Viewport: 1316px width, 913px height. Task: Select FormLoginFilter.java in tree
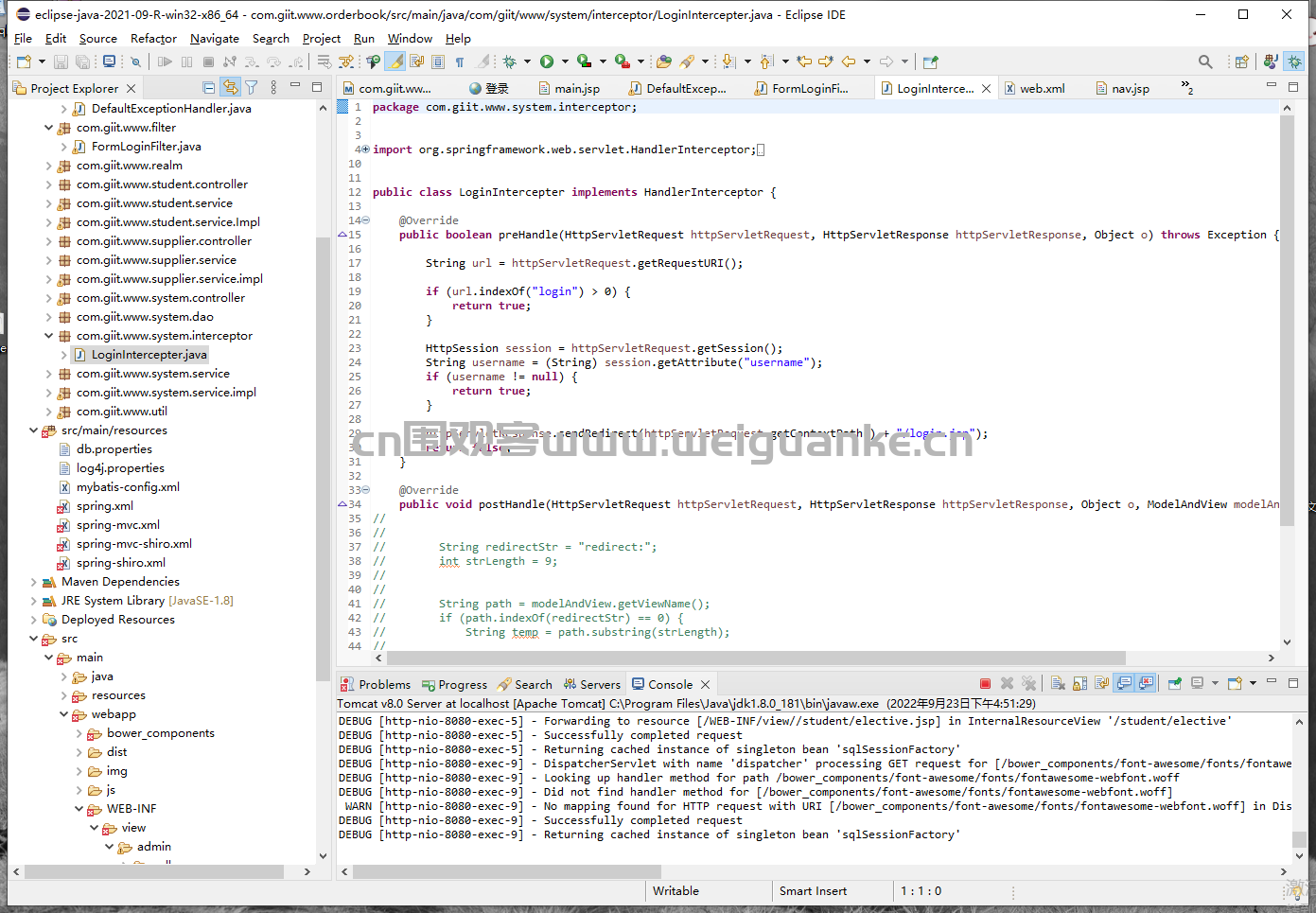coord(146,147)
